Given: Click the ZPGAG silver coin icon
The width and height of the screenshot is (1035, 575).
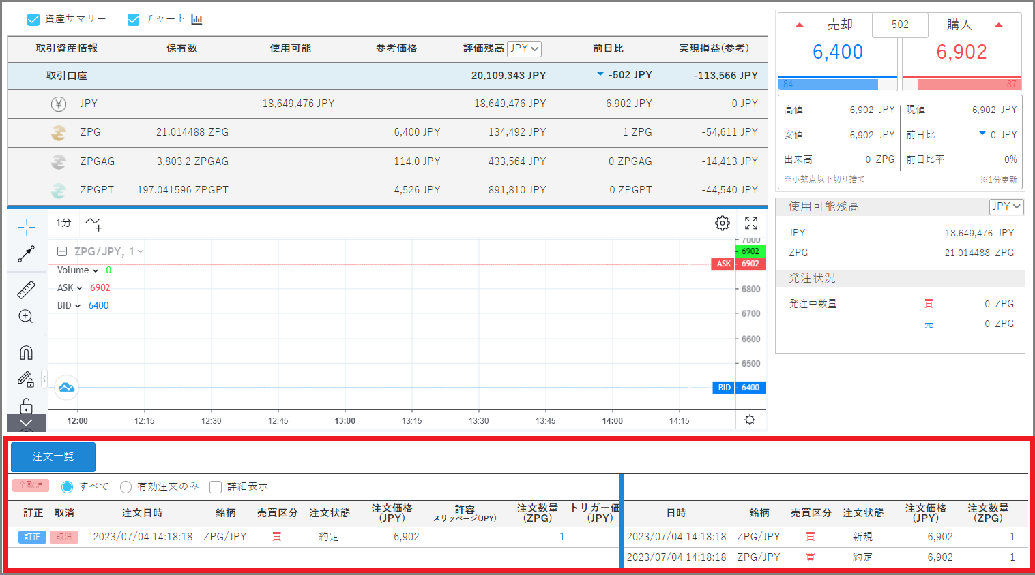Looking at the screenshot, I should click(59, 162).
